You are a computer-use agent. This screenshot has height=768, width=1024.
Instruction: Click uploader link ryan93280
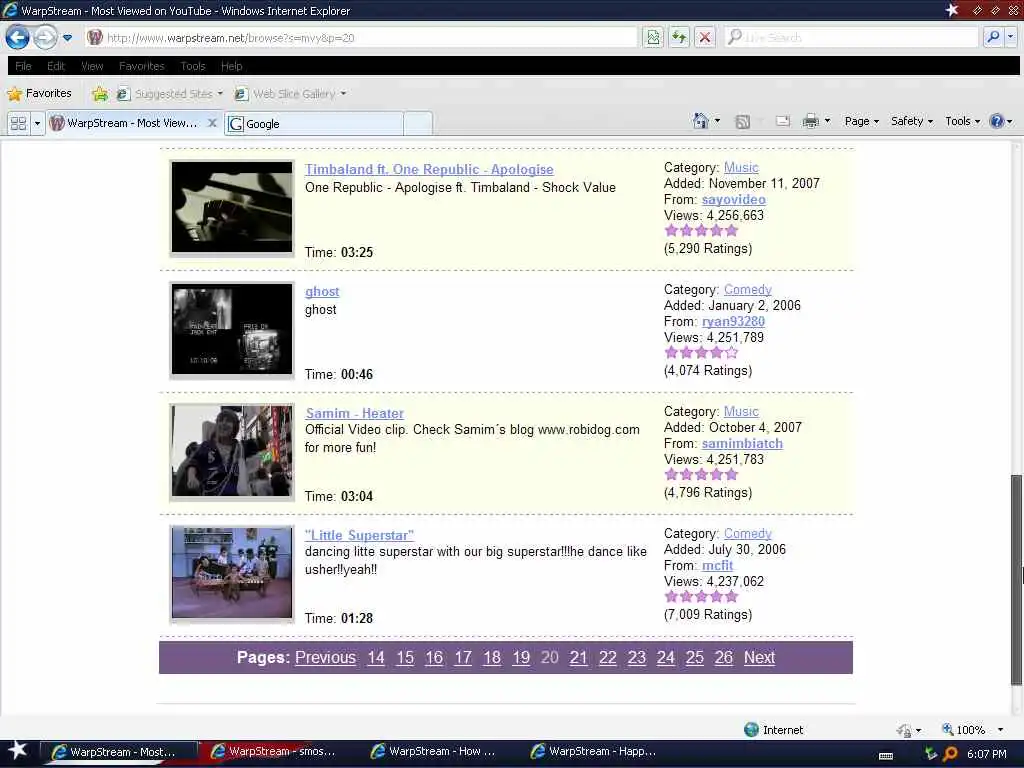pyautogui.click(x=733, y=321)
